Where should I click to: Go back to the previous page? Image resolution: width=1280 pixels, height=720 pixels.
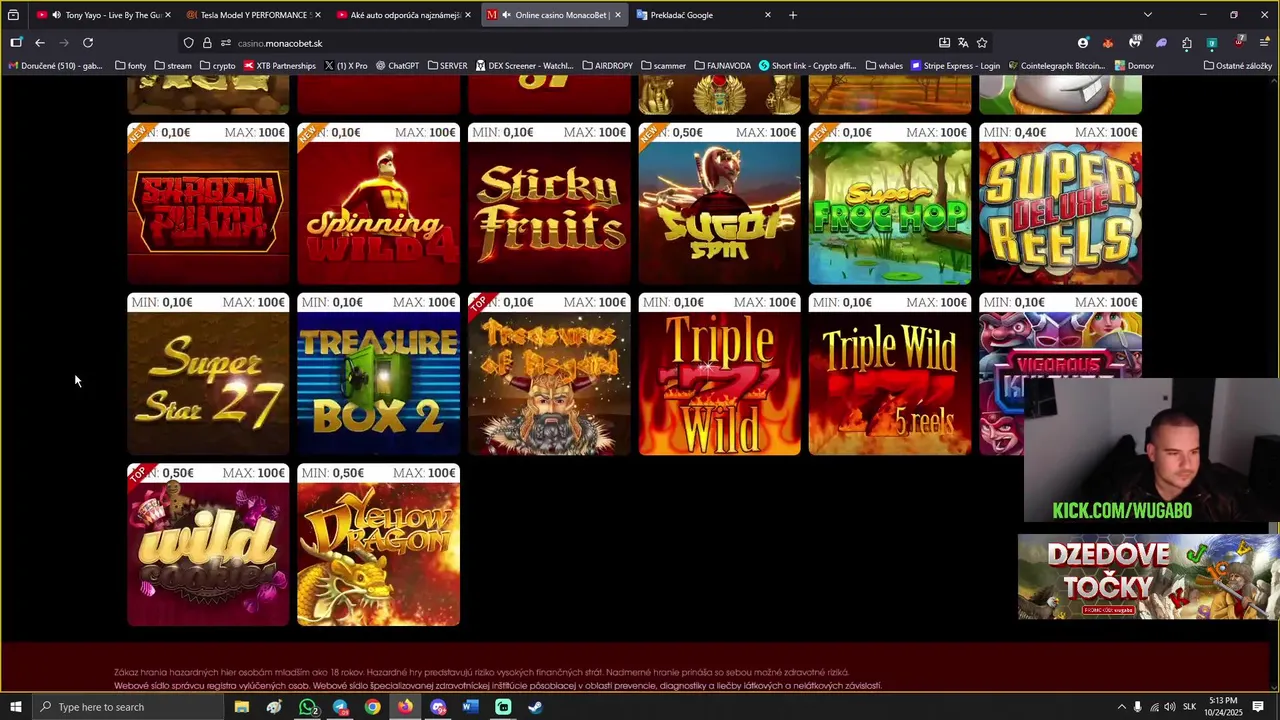click(40, 43)
